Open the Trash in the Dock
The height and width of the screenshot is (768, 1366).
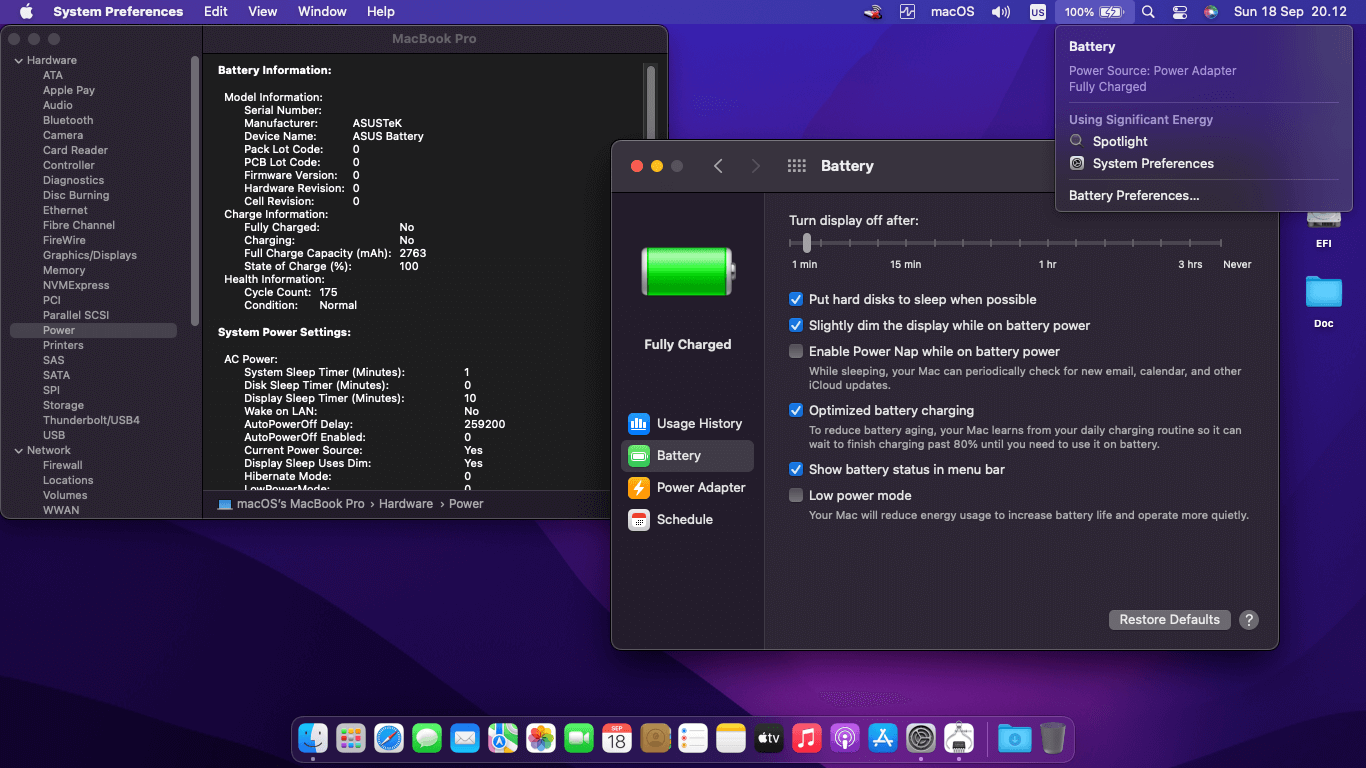click(x=1053, y=739)
